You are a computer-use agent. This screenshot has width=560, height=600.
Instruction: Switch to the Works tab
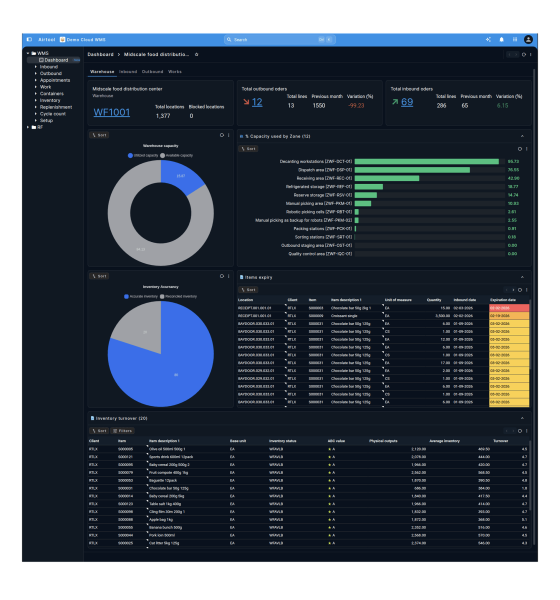click(175, 72)
